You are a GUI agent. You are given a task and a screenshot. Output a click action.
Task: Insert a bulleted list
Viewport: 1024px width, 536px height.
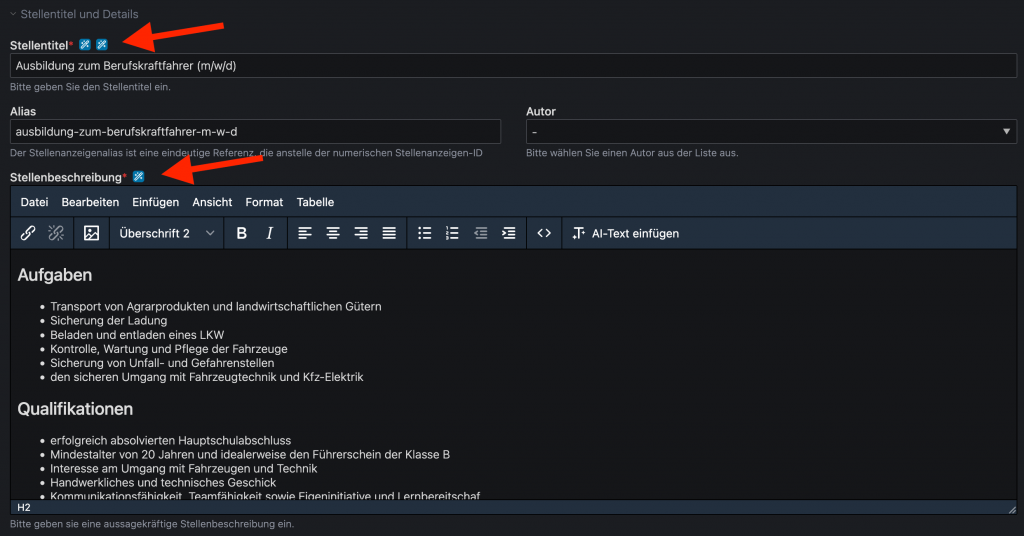[424, 233]
